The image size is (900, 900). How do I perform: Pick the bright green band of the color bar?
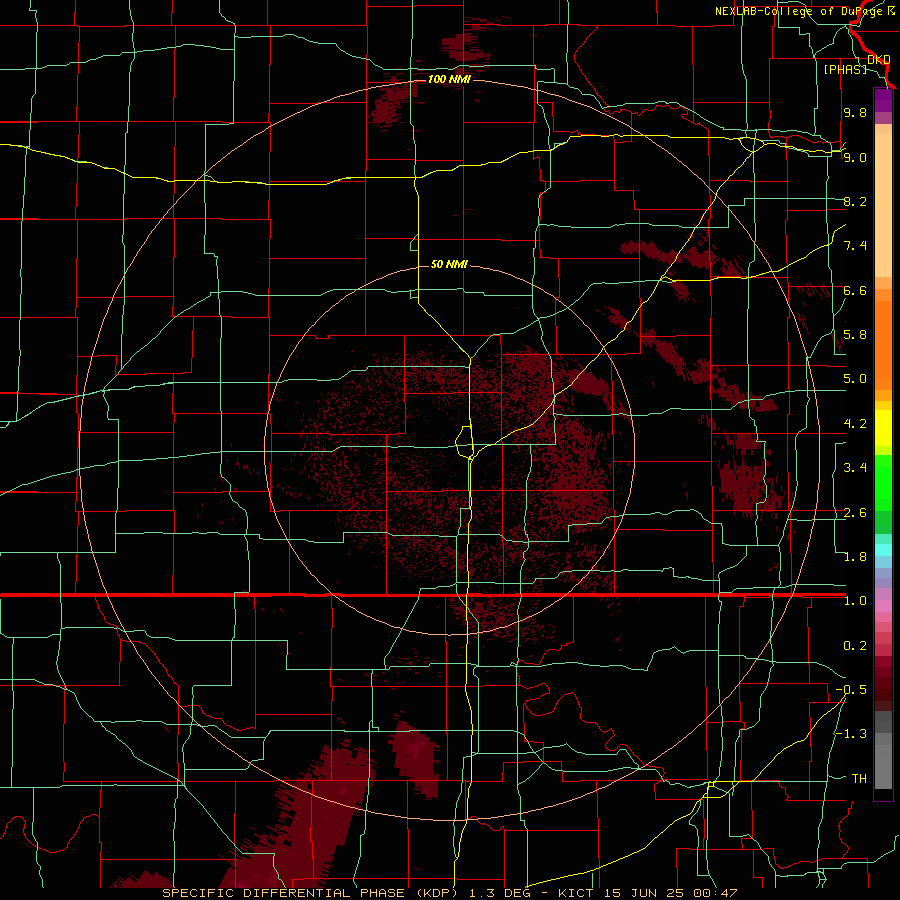883,483
